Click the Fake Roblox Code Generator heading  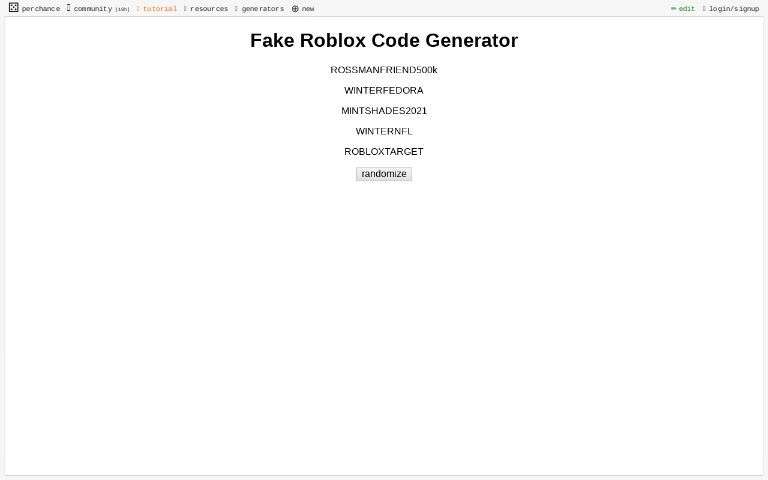click(384, 41)
